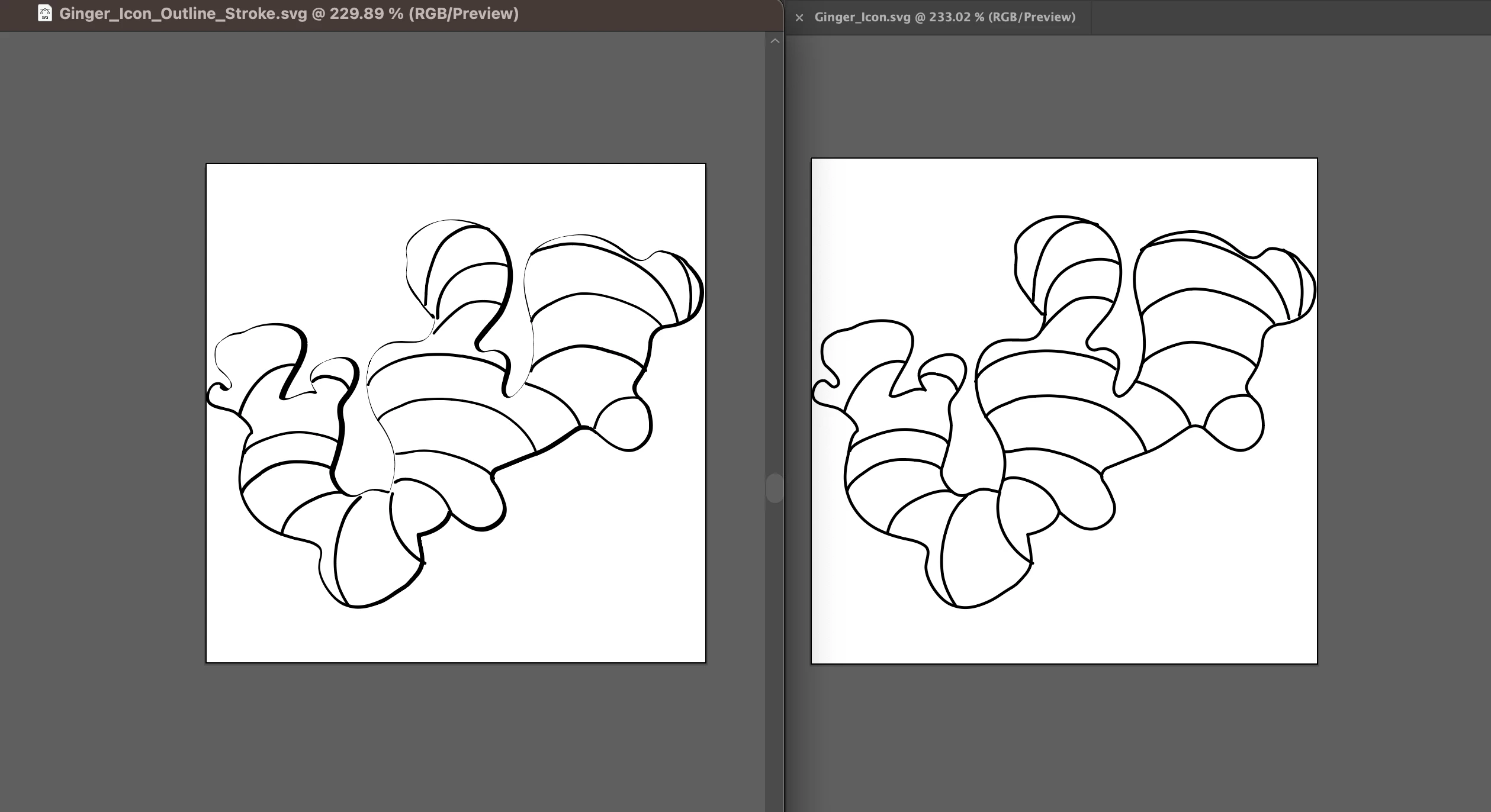The height and width of the screenshot is (812, 1491).
Task: Close the Ginger_Icon.svg document tab
Action: click(x=799, y=18)
